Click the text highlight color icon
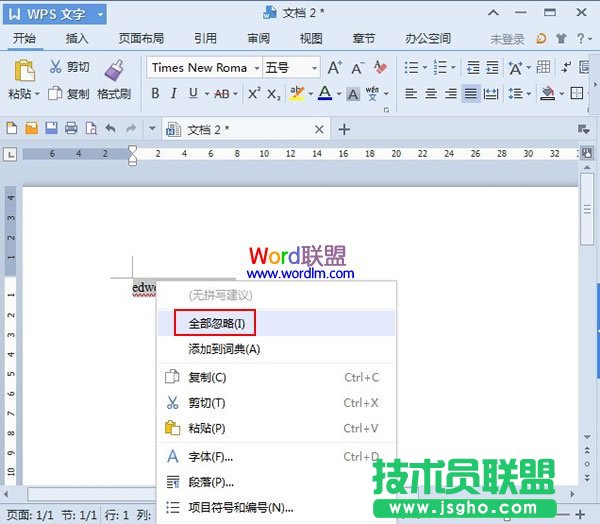The image size is (600, 524). point(297,94)
